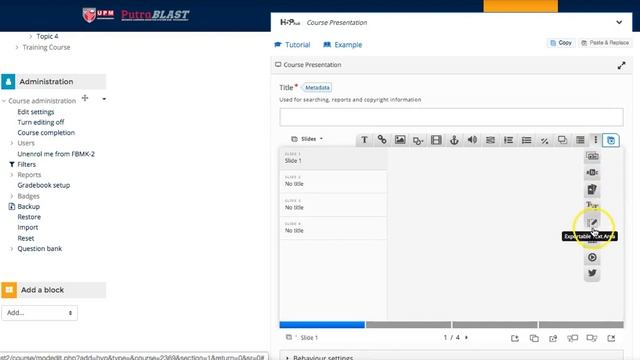Open the Shapes tool in the toolbar
This screenshot has height=360, width=640.
coord(418,140)
